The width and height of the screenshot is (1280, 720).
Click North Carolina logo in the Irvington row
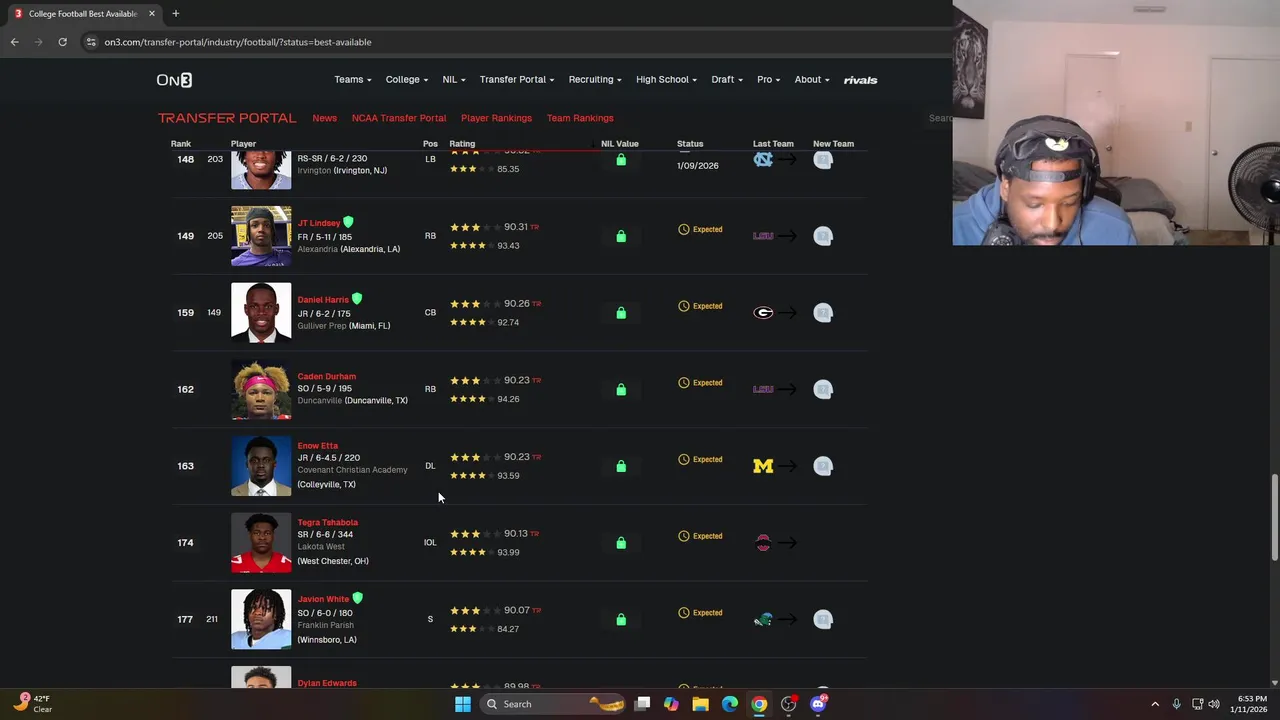point(763,160)
